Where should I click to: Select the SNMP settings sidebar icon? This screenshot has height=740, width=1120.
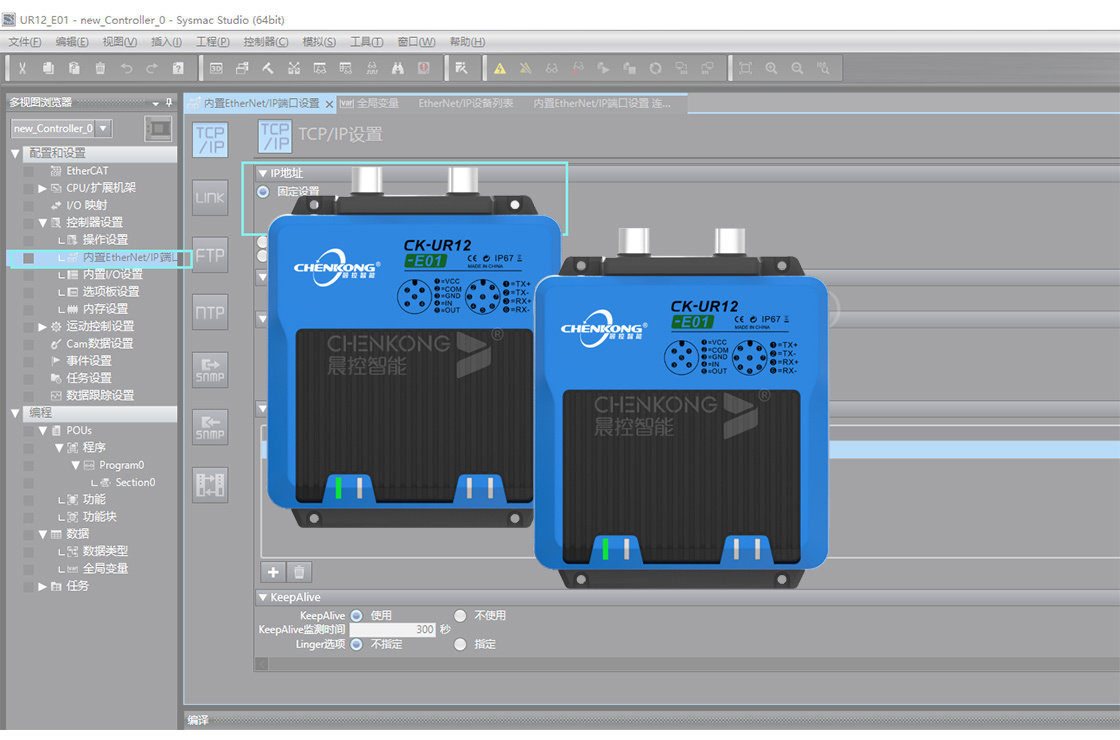coord(210,370)
